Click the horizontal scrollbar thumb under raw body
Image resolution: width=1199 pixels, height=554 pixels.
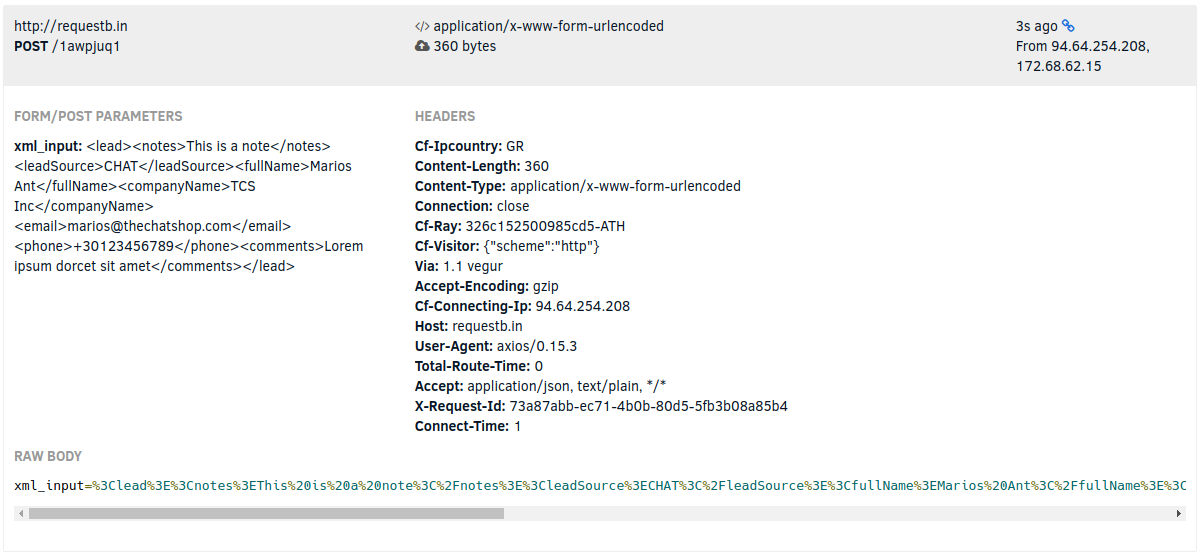pos(266,513)
